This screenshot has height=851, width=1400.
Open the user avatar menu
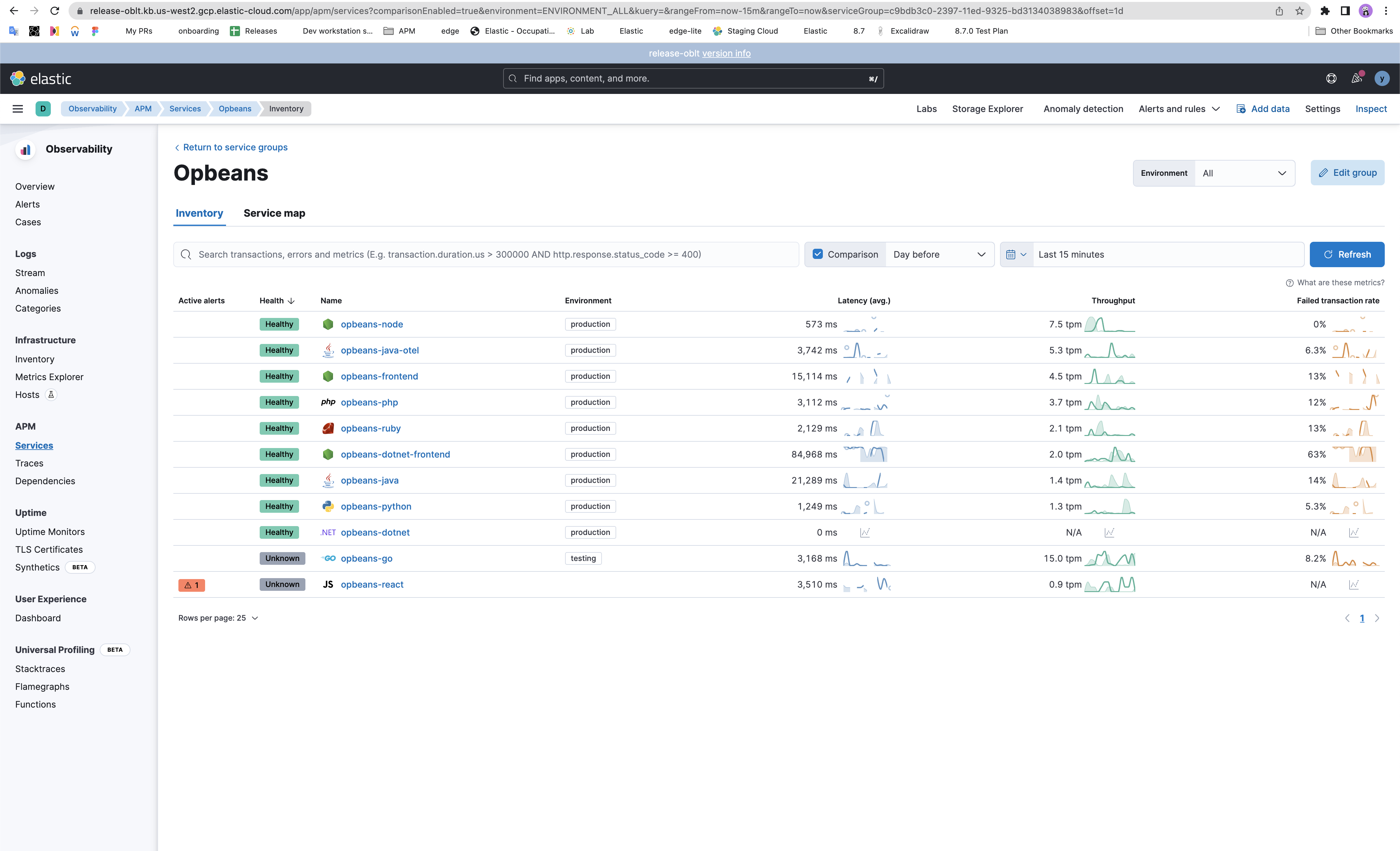pyautogui.click(x=1383, y=78)
